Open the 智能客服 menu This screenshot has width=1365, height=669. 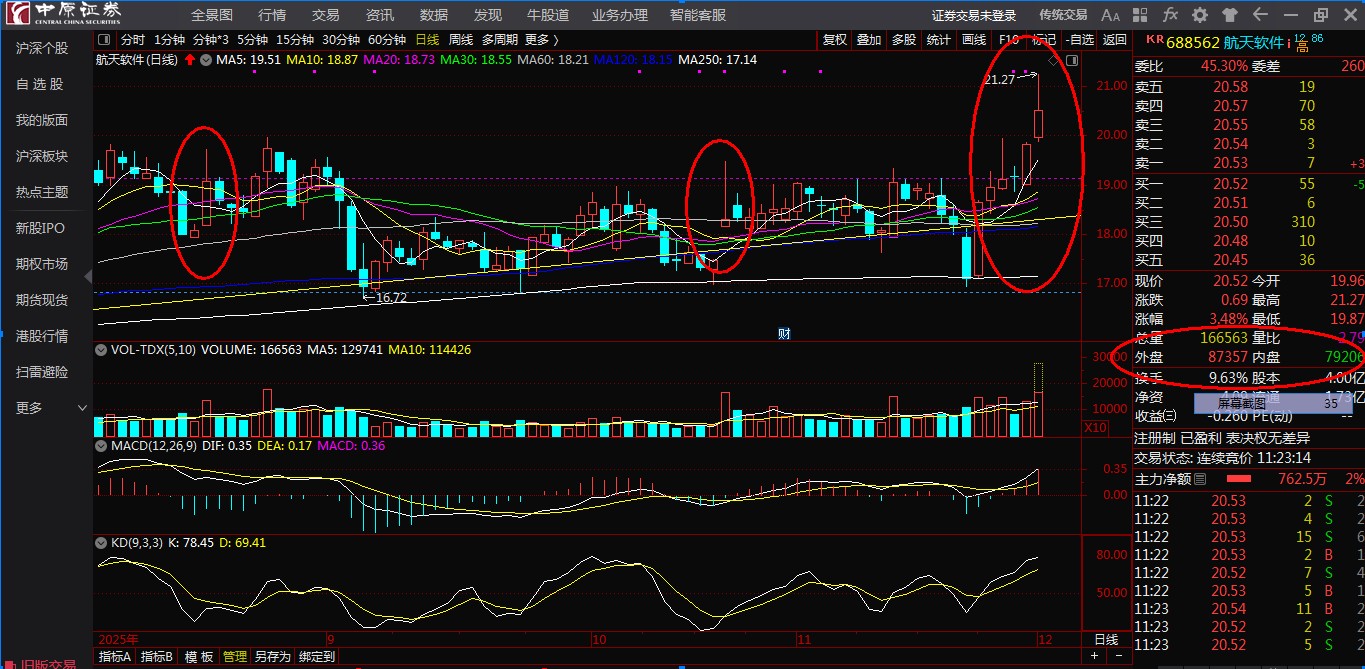(x=698, y=15)
